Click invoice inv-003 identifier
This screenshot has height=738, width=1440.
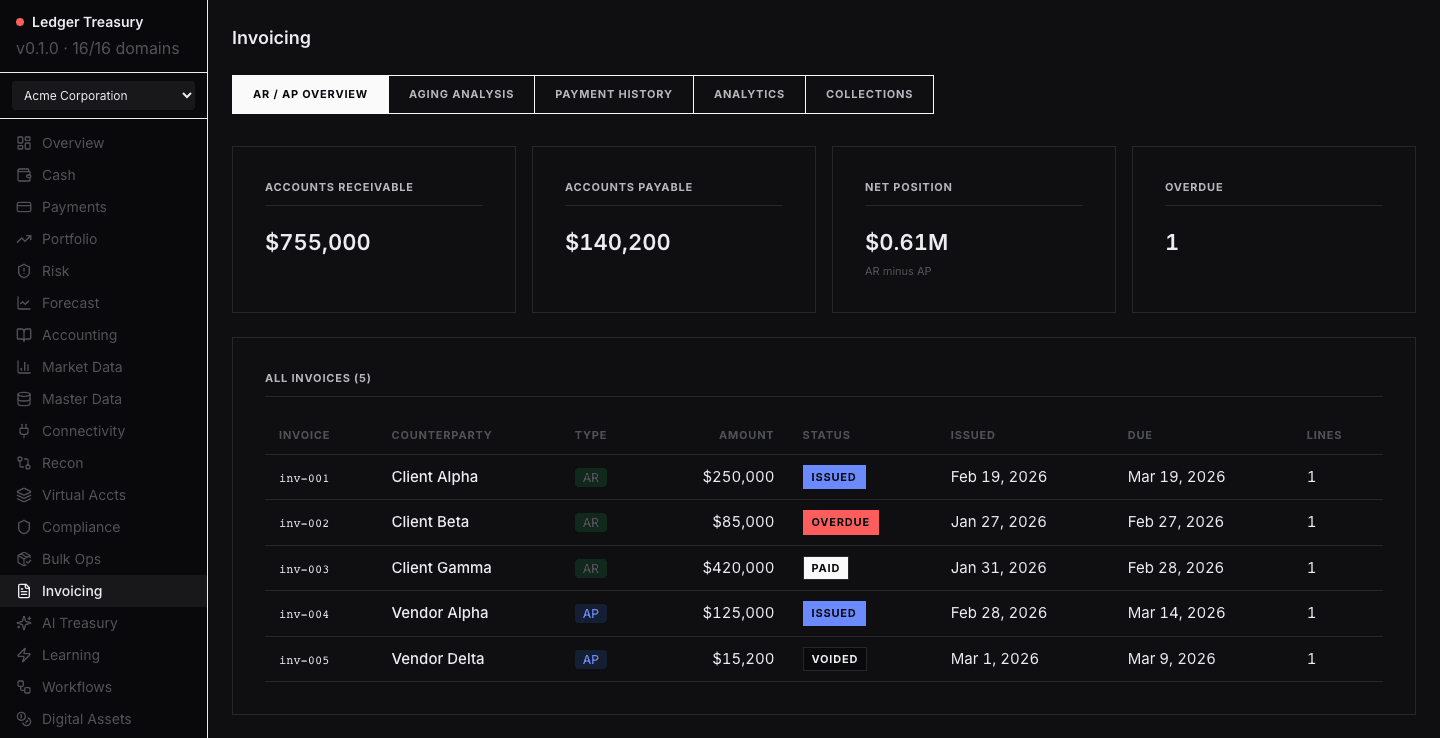[304, 569]
